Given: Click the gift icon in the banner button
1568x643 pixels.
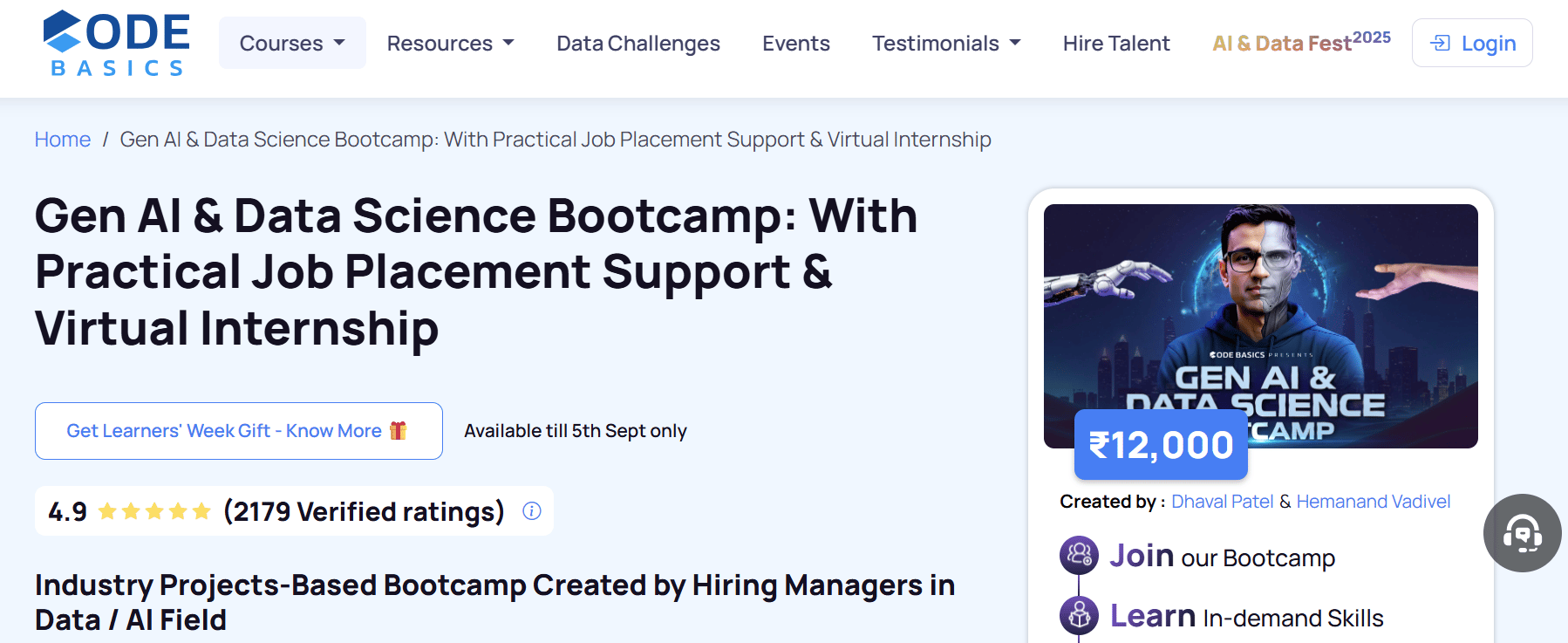Looking at the screenshot, I should (399, 430).
